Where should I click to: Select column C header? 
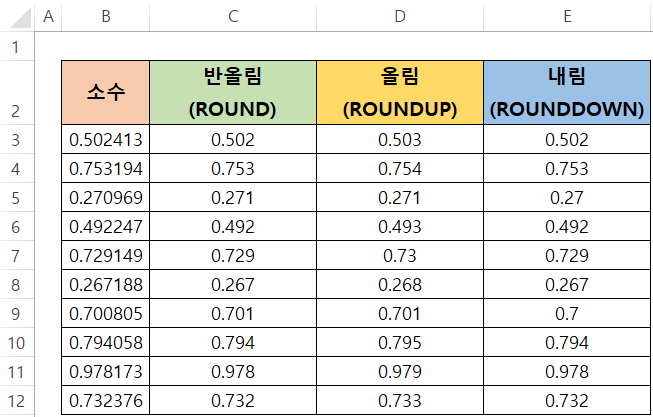(x=233, y=16)
